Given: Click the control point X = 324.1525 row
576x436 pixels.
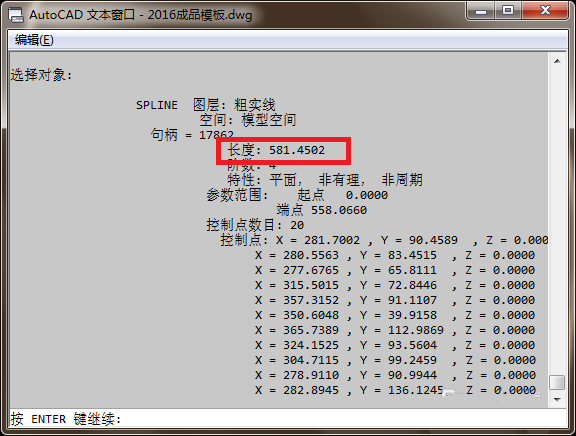Looking at the screenshot, I should point(395,345).
